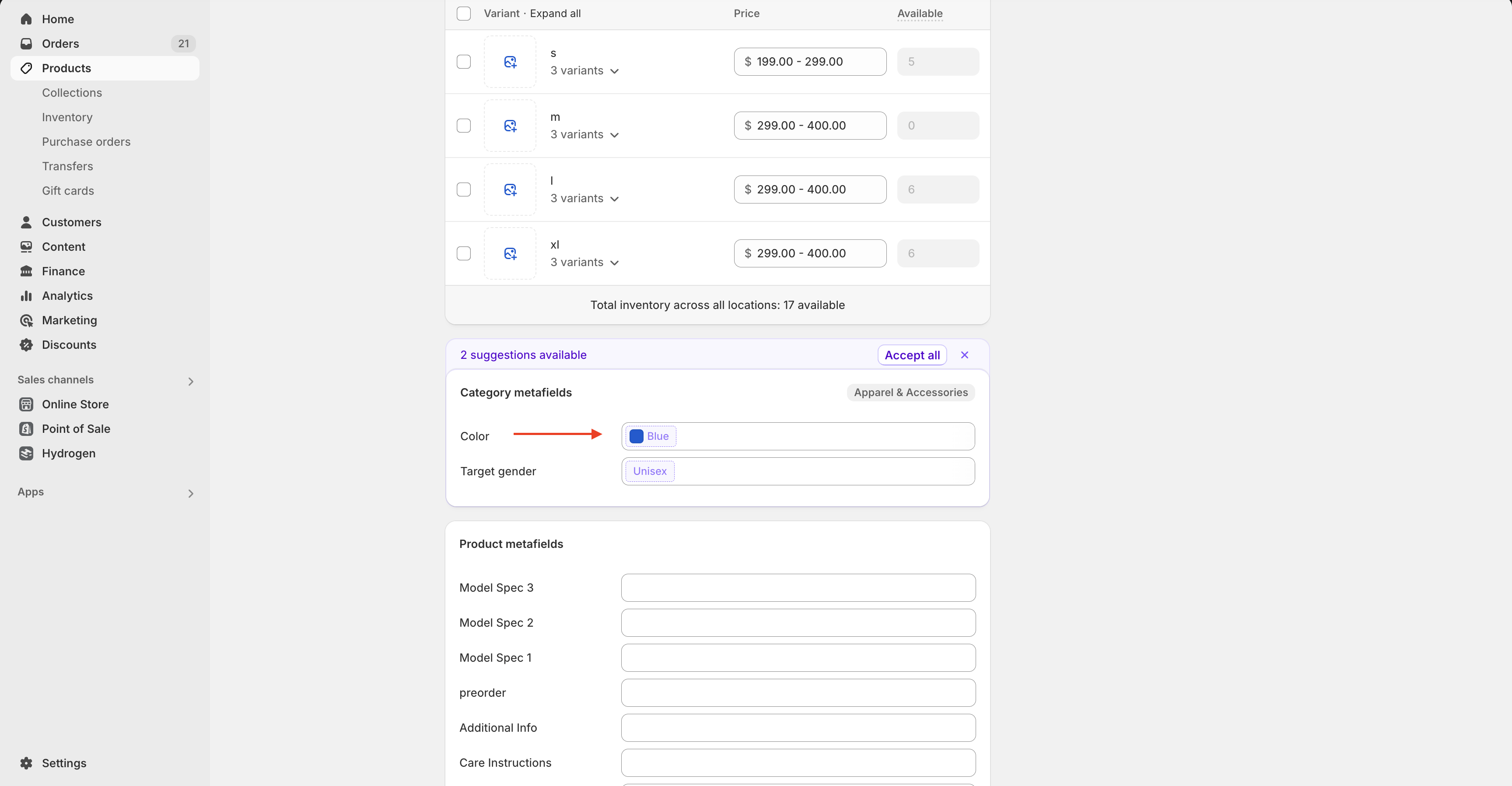Click the Hydrogen channel icon
This screenshot has width=1512, height=786.
click(x=26, y=453)
